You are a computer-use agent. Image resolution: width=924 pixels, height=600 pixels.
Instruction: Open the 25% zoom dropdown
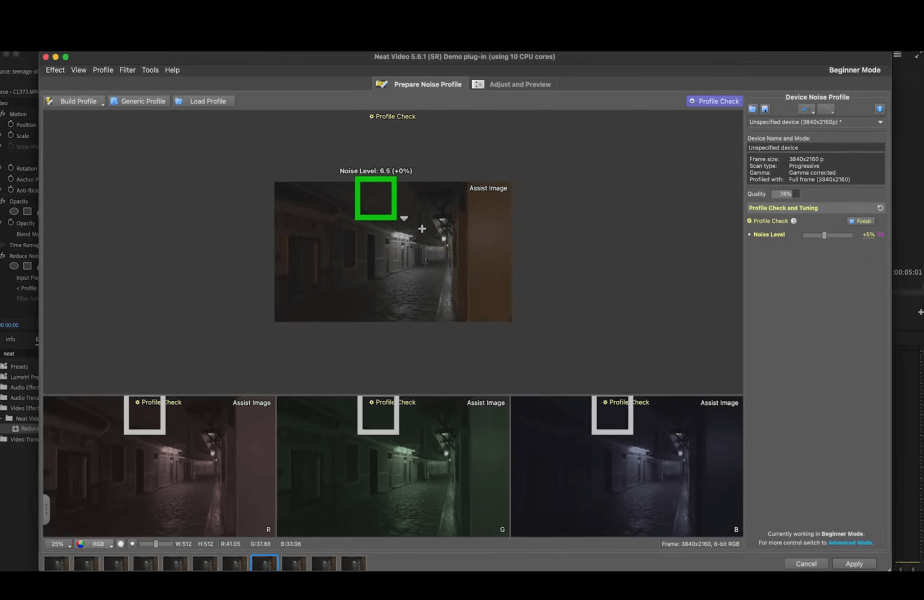point(59,544)
